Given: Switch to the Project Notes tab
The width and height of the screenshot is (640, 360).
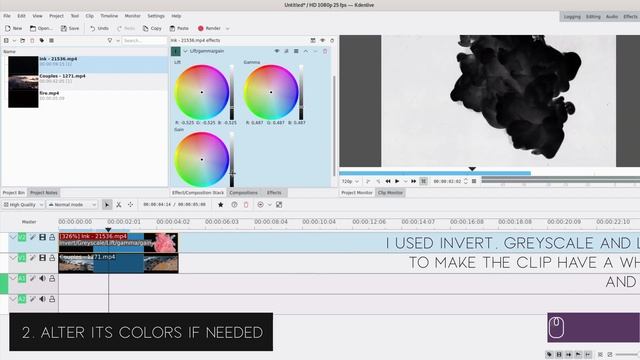Looking at the screenshot, I should tap(44, 193).
